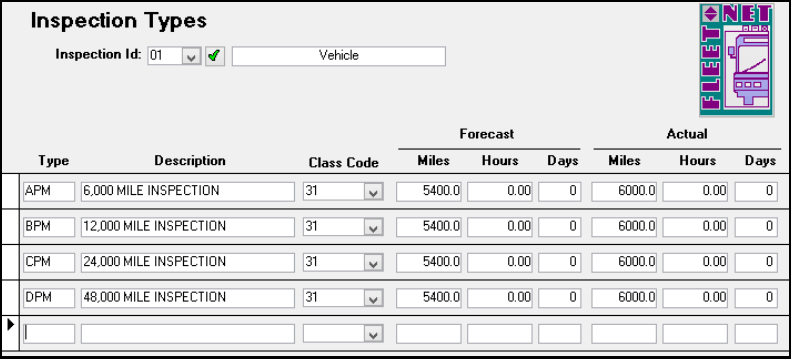Expand the Class Code dropdown for CPM
This screenshot has height=360, width=792.
coord(373,263)
